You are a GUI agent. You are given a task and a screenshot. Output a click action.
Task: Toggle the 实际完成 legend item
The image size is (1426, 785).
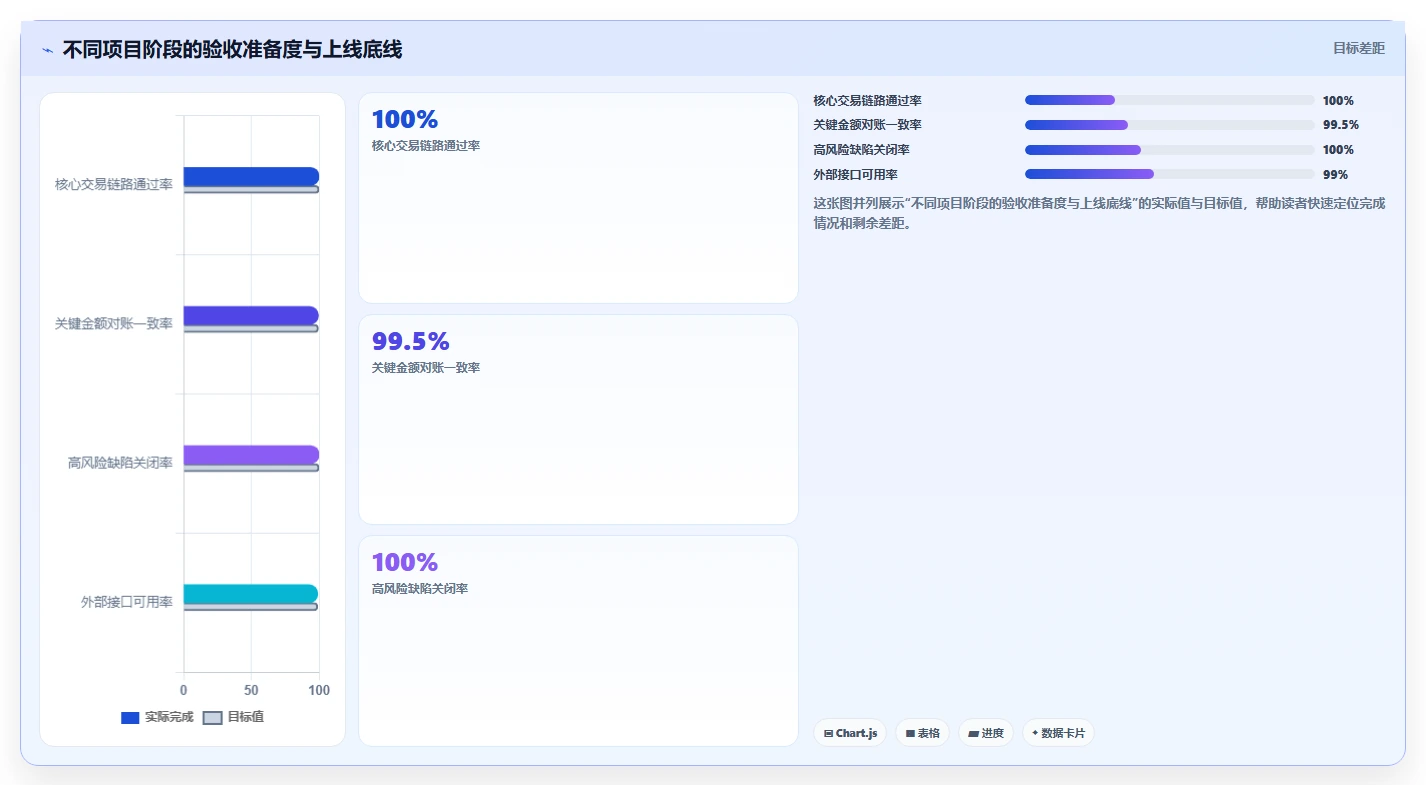coord(157,717)
